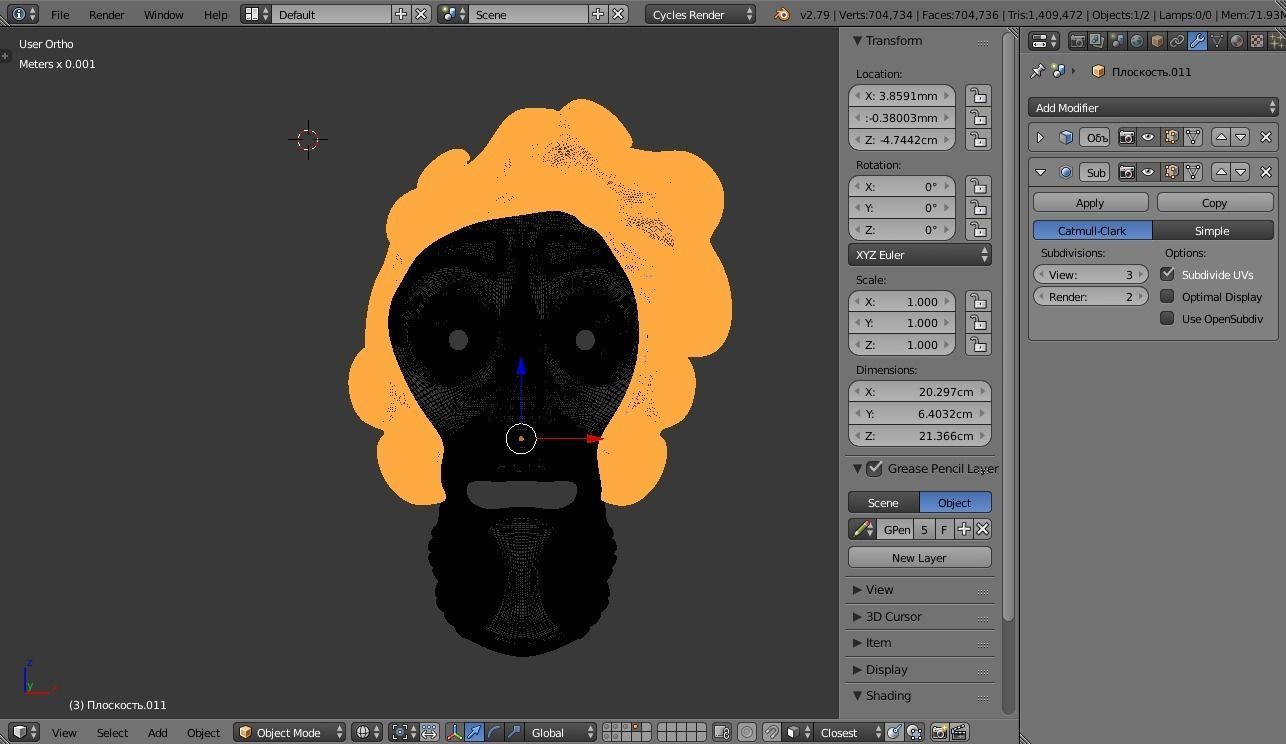Switch grease pencil source to Scene

tap(883, 503)
